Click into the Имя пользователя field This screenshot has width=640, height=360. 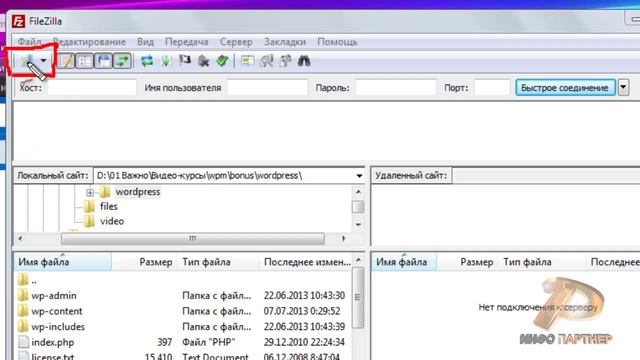point(267,88)
